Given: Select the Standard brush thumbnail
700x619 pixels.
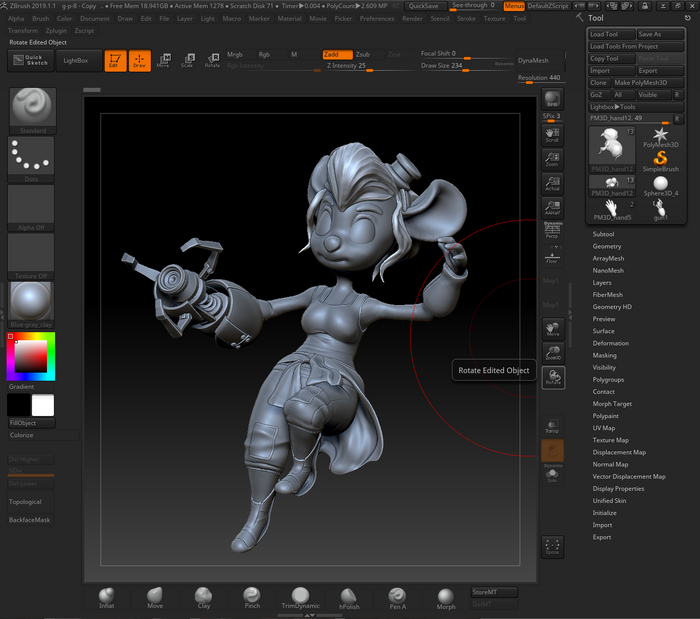Looking at the screenshot, I should click(x=33, y=107).
